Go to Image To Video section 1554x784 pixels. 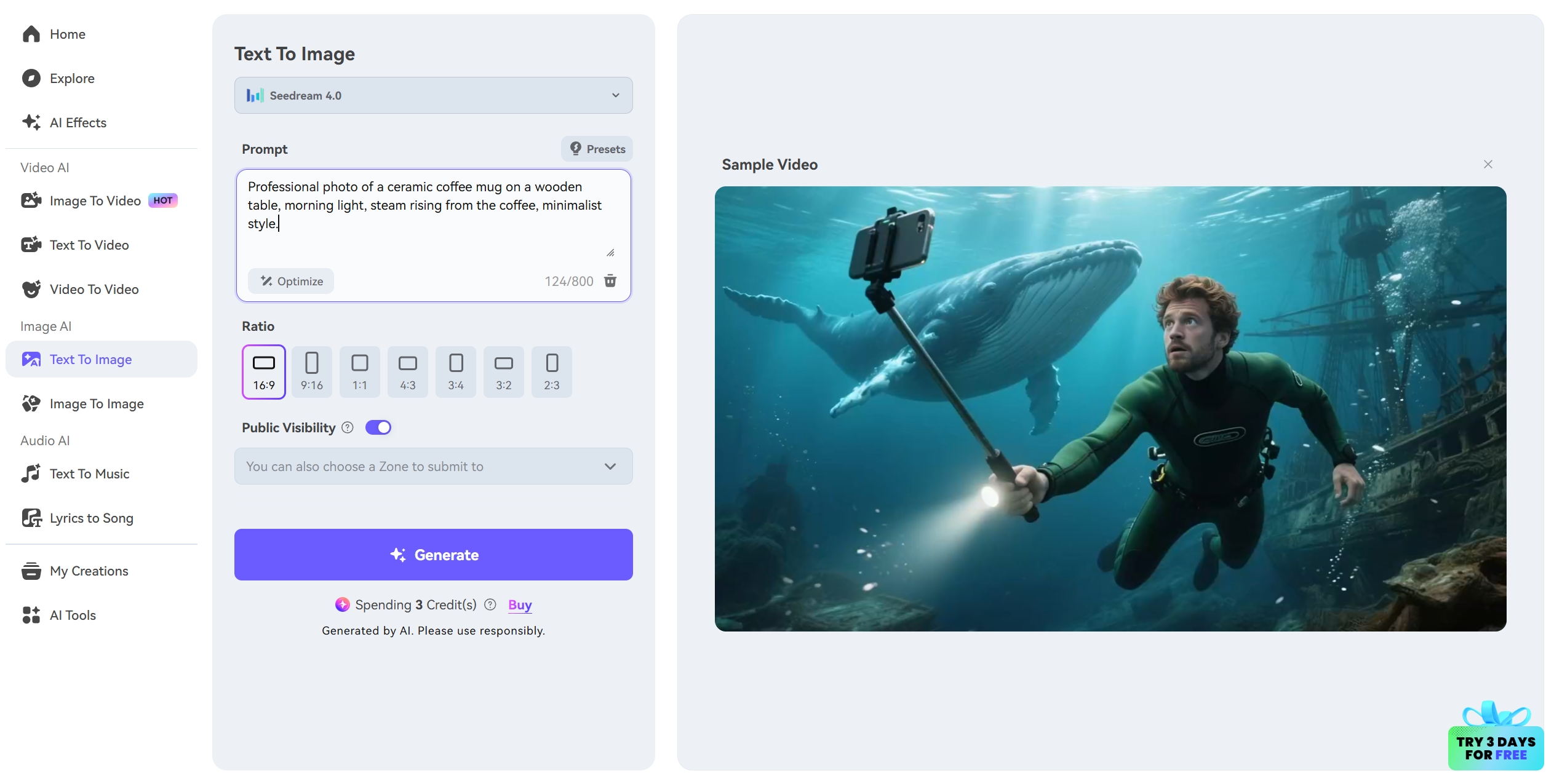pyautogui.click(x=95, y=201)
